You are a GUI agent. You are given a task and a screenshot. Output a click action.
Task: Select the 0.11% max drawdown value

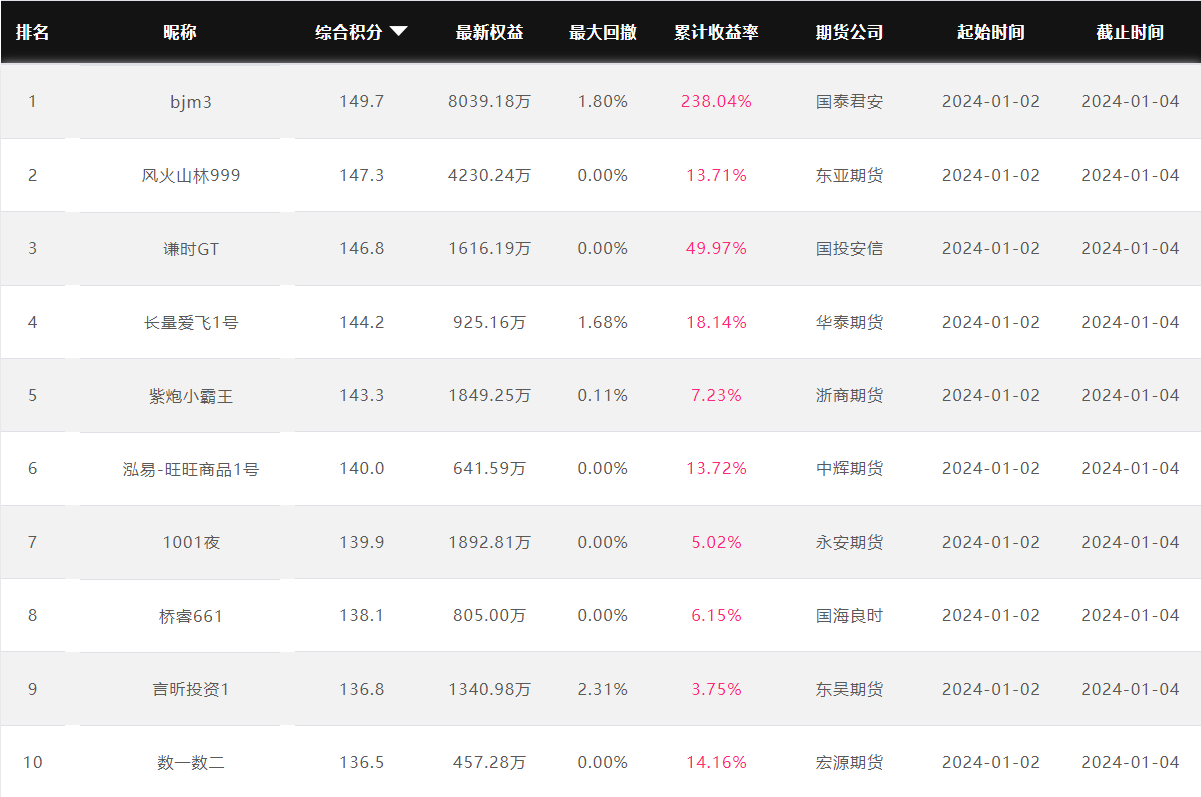click(603, 395)
